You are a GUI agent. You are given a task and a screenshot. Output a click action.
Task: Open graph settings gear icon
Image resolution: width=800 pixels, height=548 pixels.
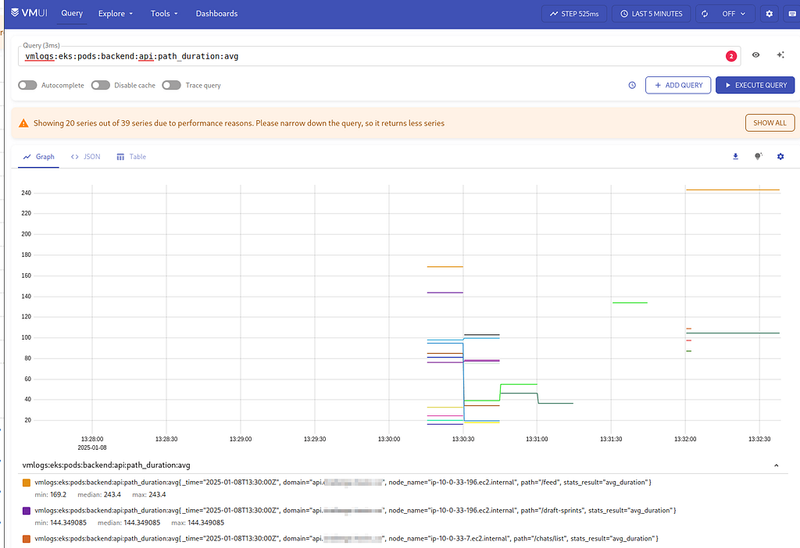[x=781, y=157]
